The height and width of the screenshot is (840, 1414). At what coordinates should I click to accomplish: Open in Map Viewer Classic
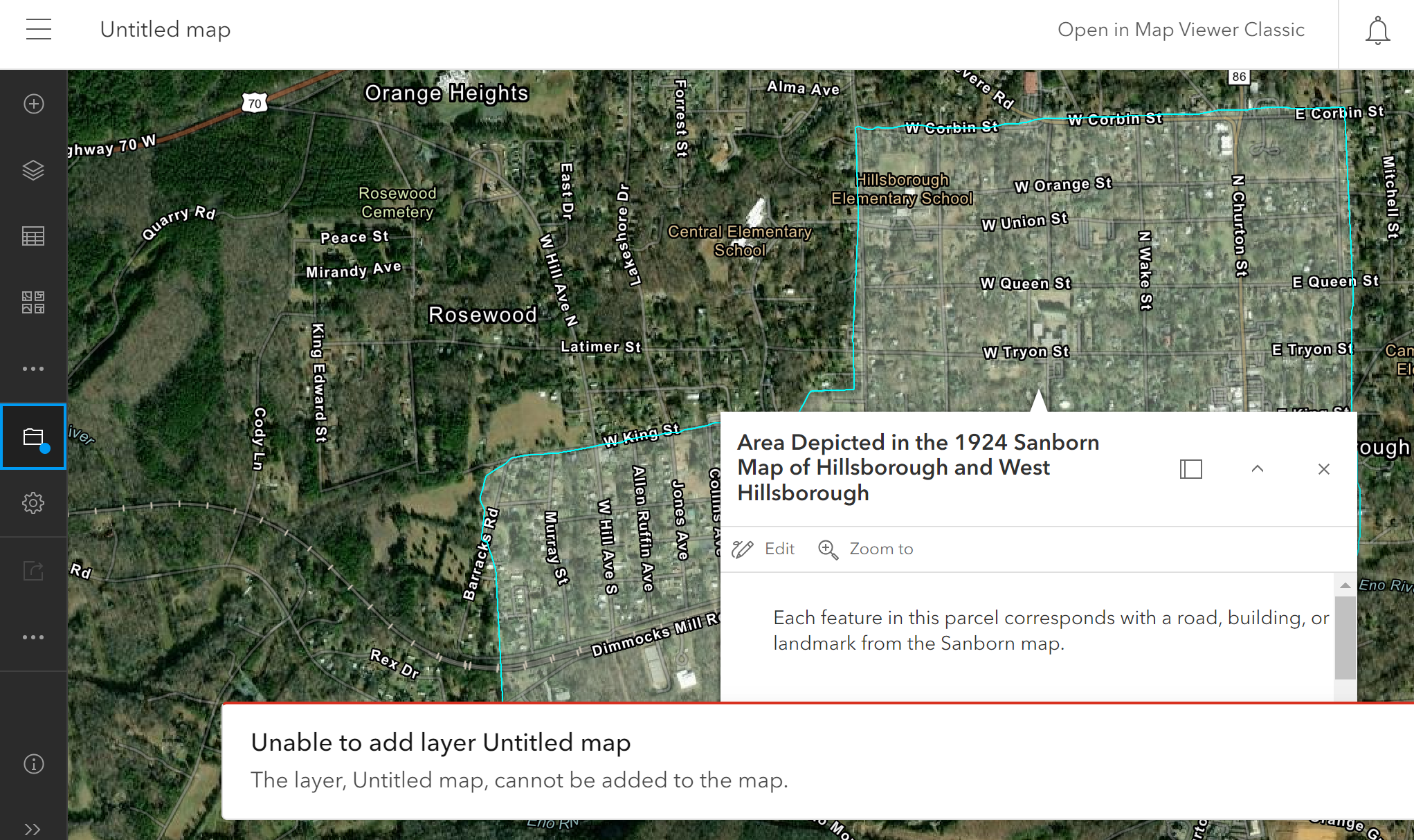[1180, 29]
